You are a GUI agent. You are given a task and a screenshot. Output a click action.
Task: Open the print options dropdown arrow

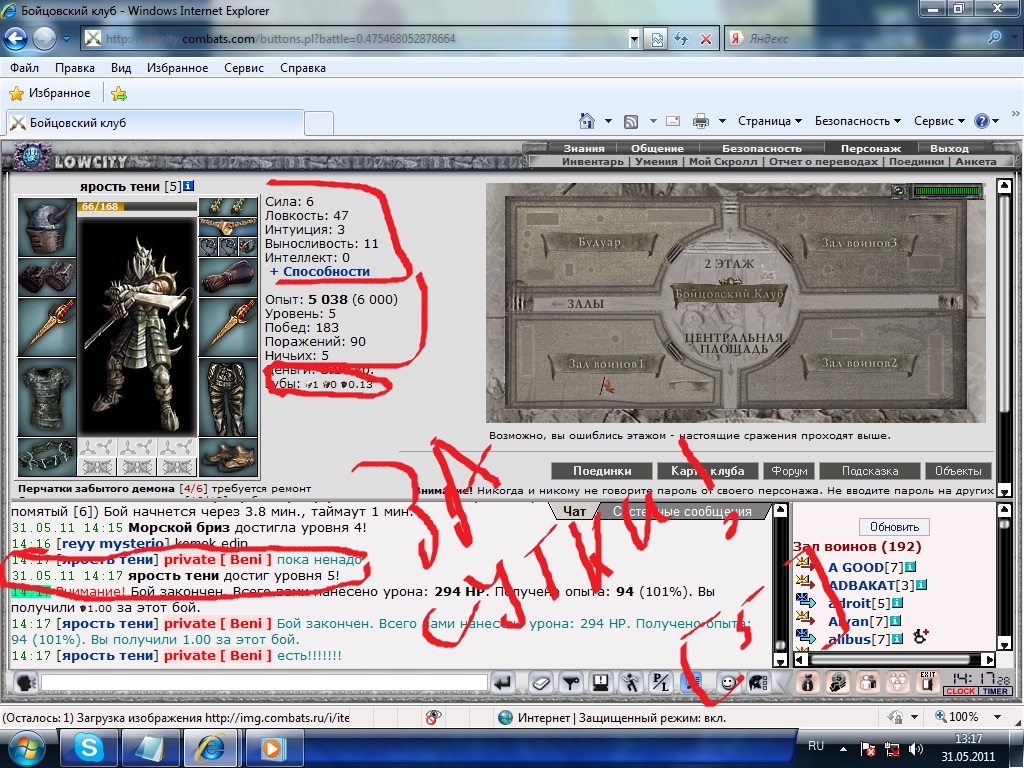tap(722, 121)
